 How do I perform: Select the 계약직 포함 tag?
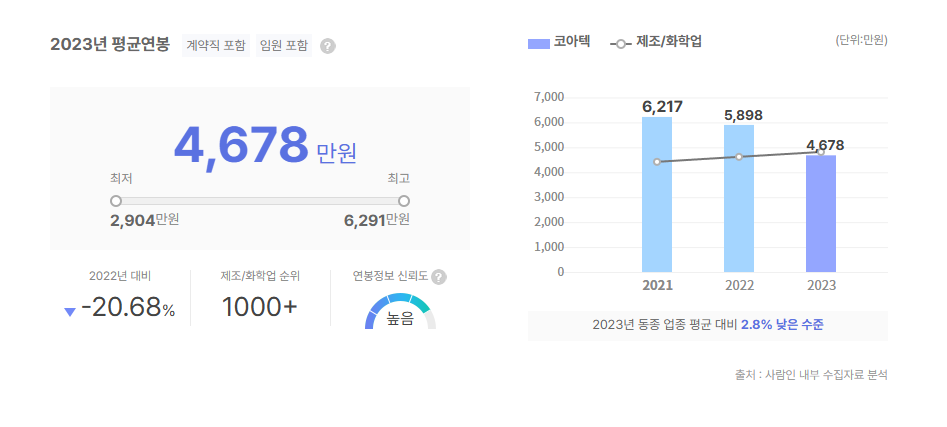tap(216, 45)
